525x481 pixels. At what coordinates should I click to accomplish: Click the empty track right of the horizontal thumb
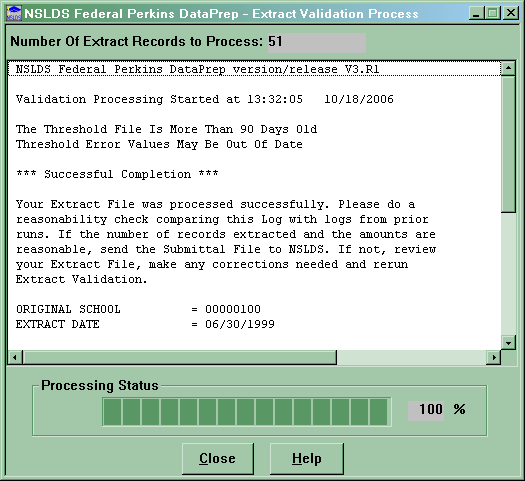[411, 357]
